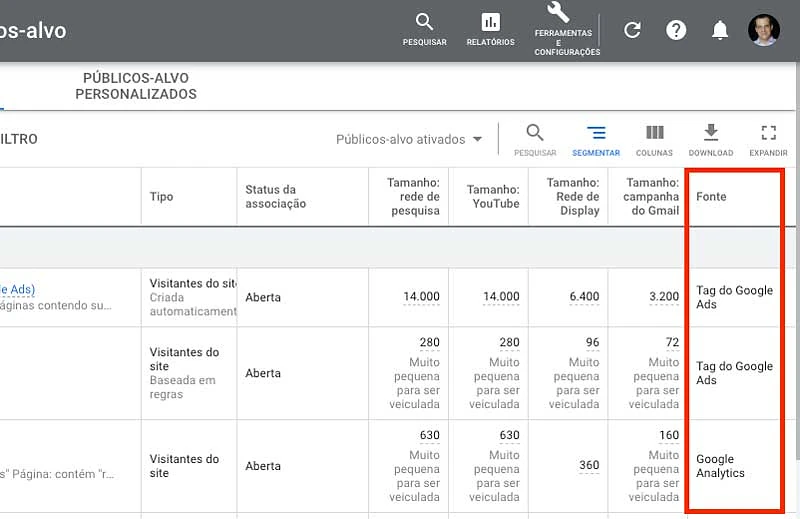
Task: Open the Colunas column settings
Action: point(654,140)
